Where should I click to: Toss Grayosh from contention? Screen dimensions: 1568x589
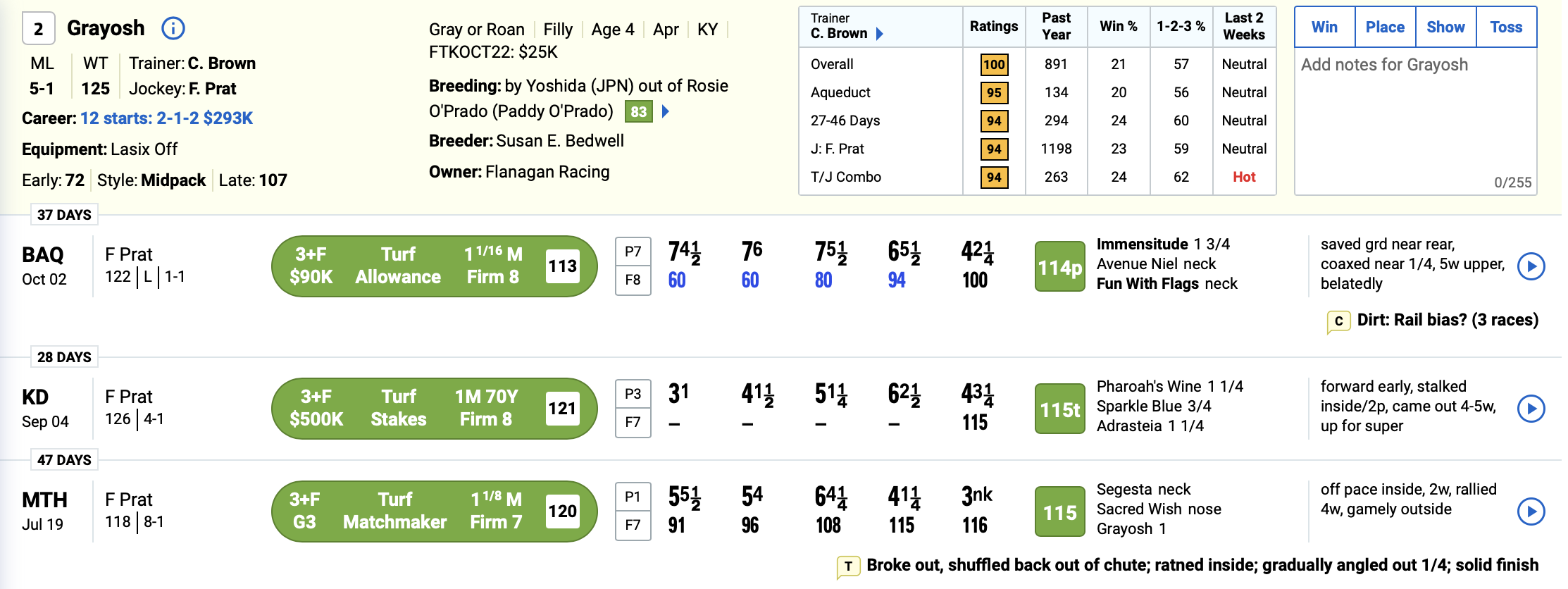click(x=1506, y=27)
